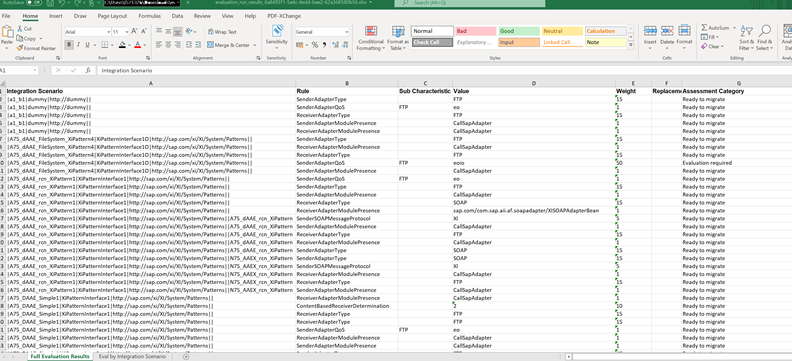This screenshot has height=361, width=792.
Task: Apply the Good cell style
Action: 519,31
